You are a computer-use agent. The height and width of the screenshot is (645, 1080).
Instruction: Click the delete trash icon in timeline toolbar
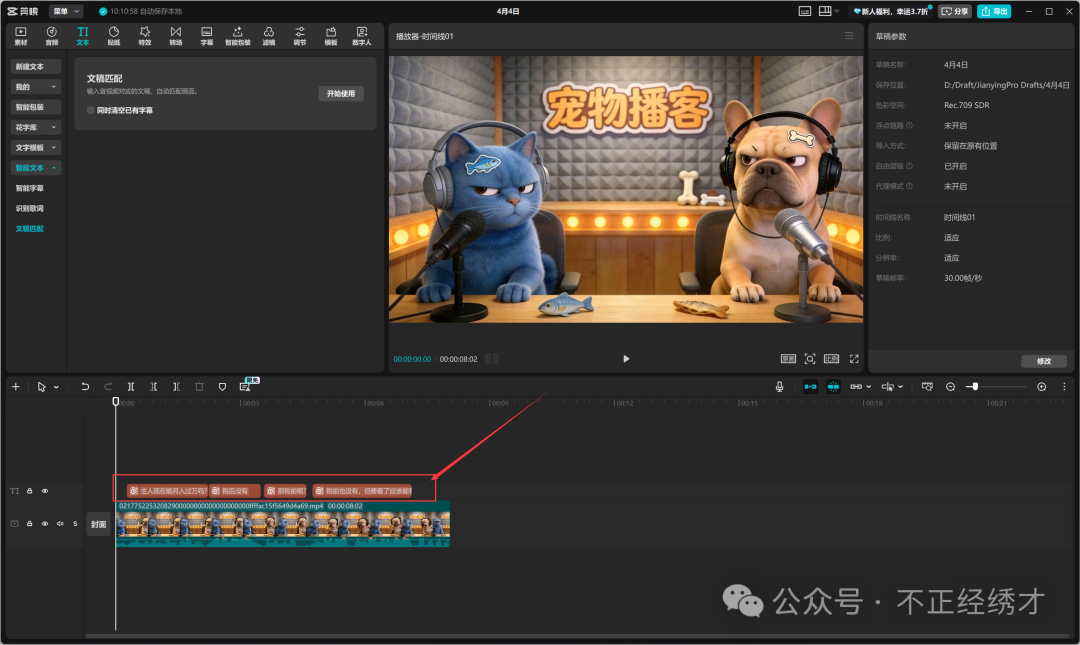click(x=199, y=386)
